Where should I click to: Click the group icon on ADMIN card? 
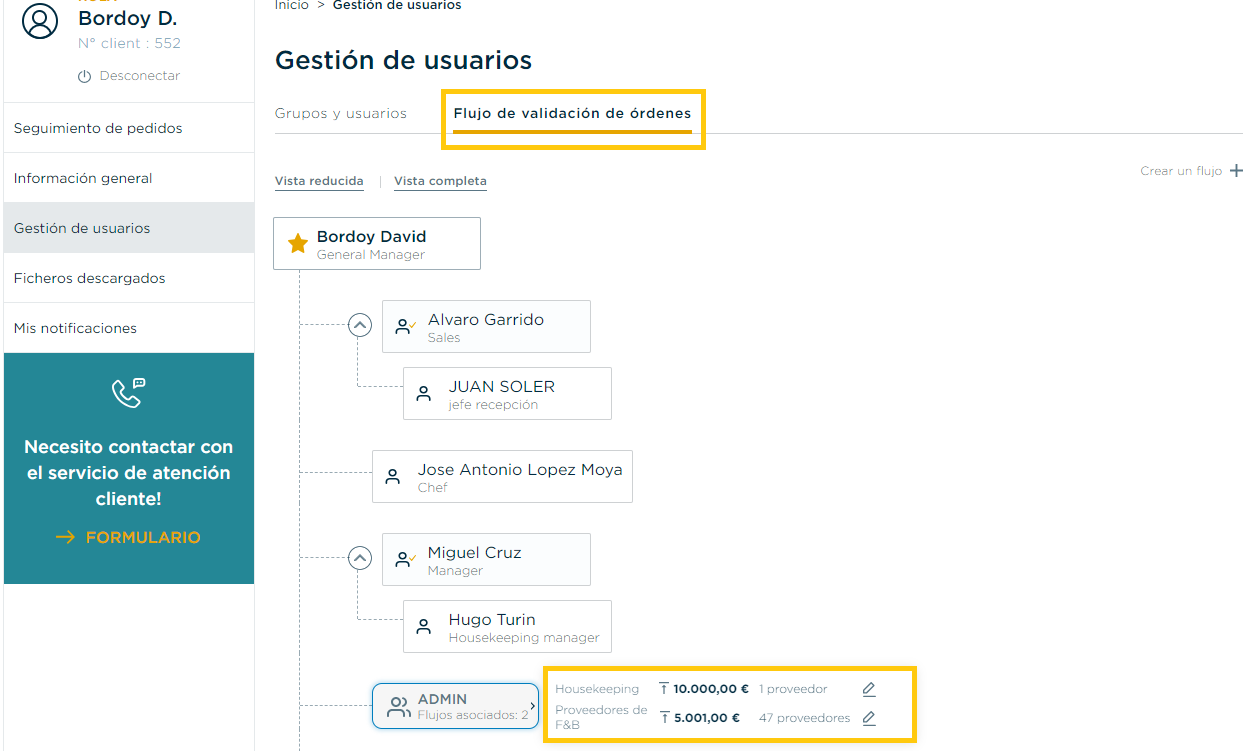(399, 707)
